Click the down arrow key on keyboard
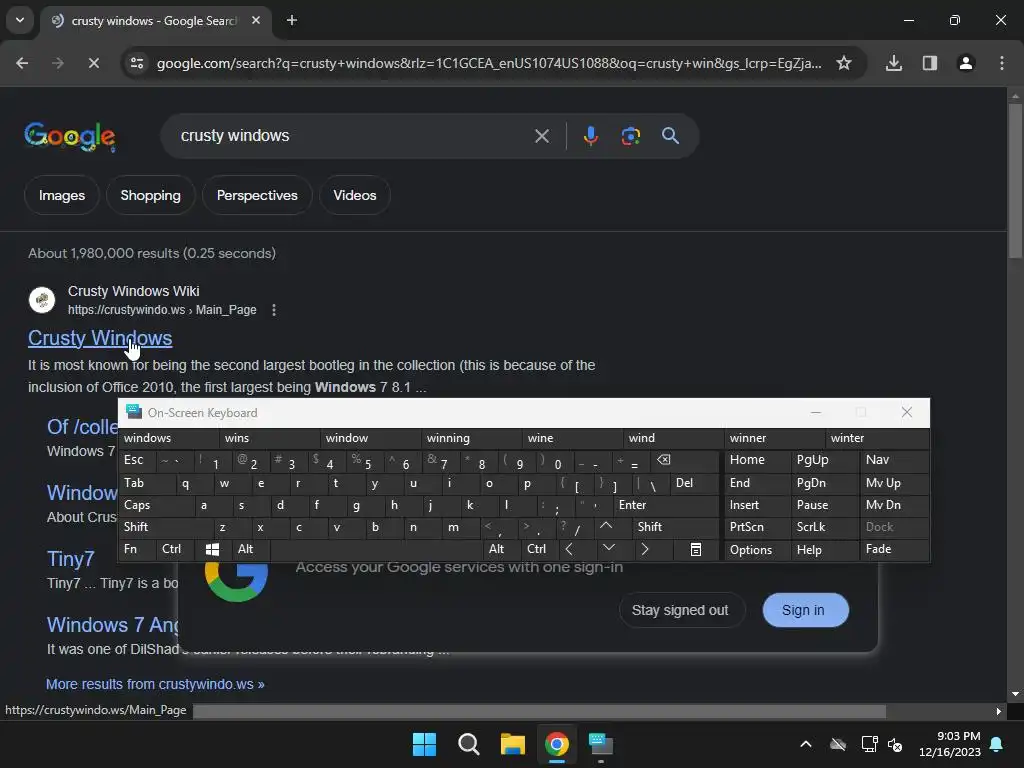The height and width of the screenshot is (768, 1024). click(608, 548)
